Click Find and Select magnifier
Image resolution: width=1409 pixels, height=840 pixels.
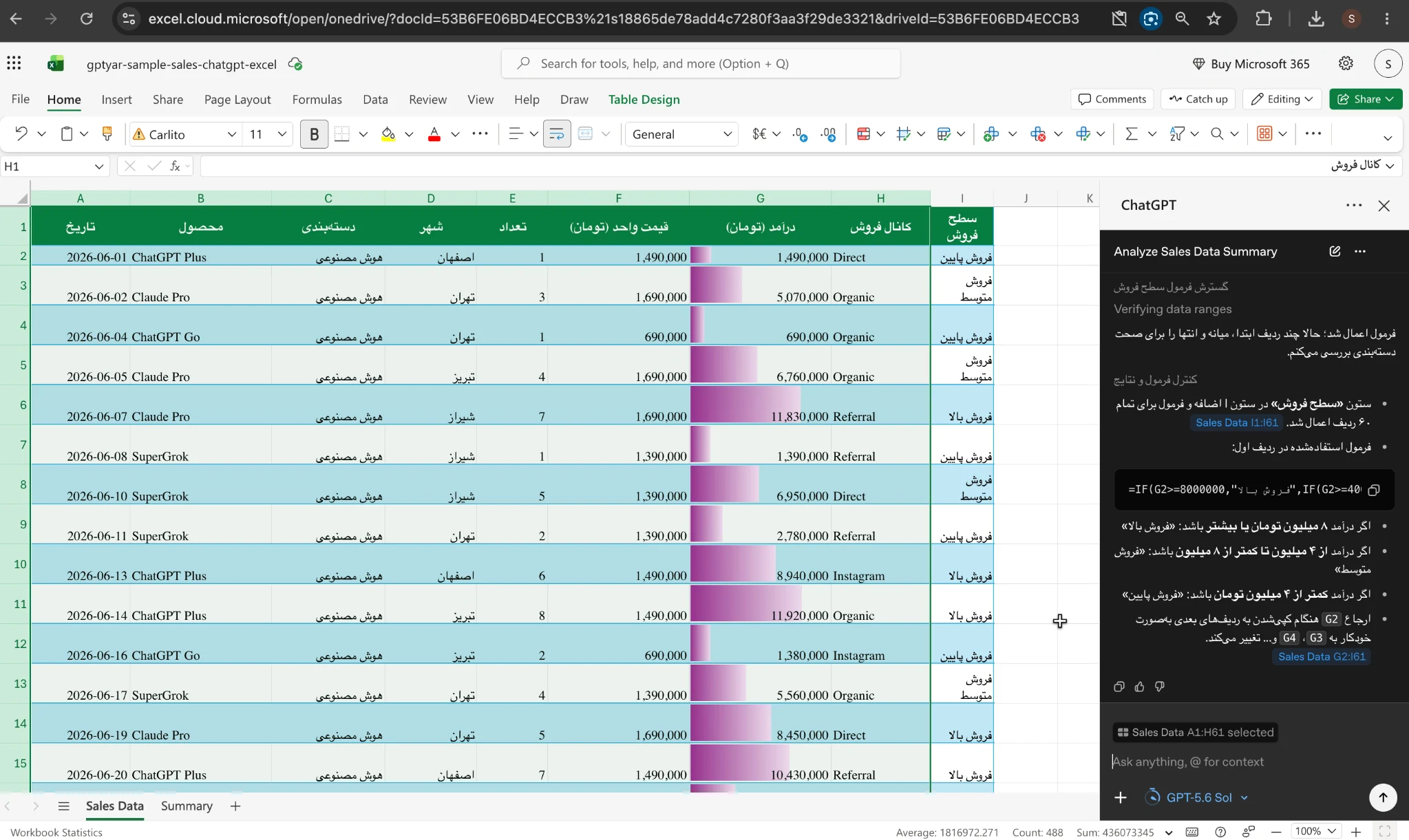tap(1217, 134)
